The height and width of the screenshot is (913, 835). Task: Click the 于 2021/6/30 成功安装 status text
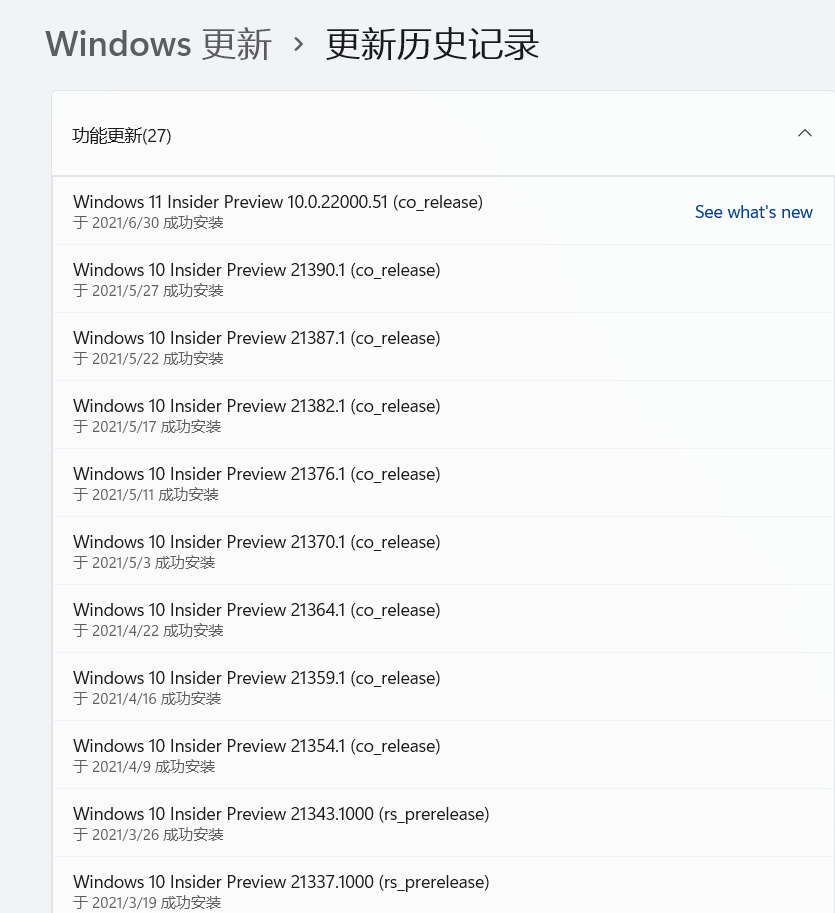pyautogui.click(x=148, y=223)
